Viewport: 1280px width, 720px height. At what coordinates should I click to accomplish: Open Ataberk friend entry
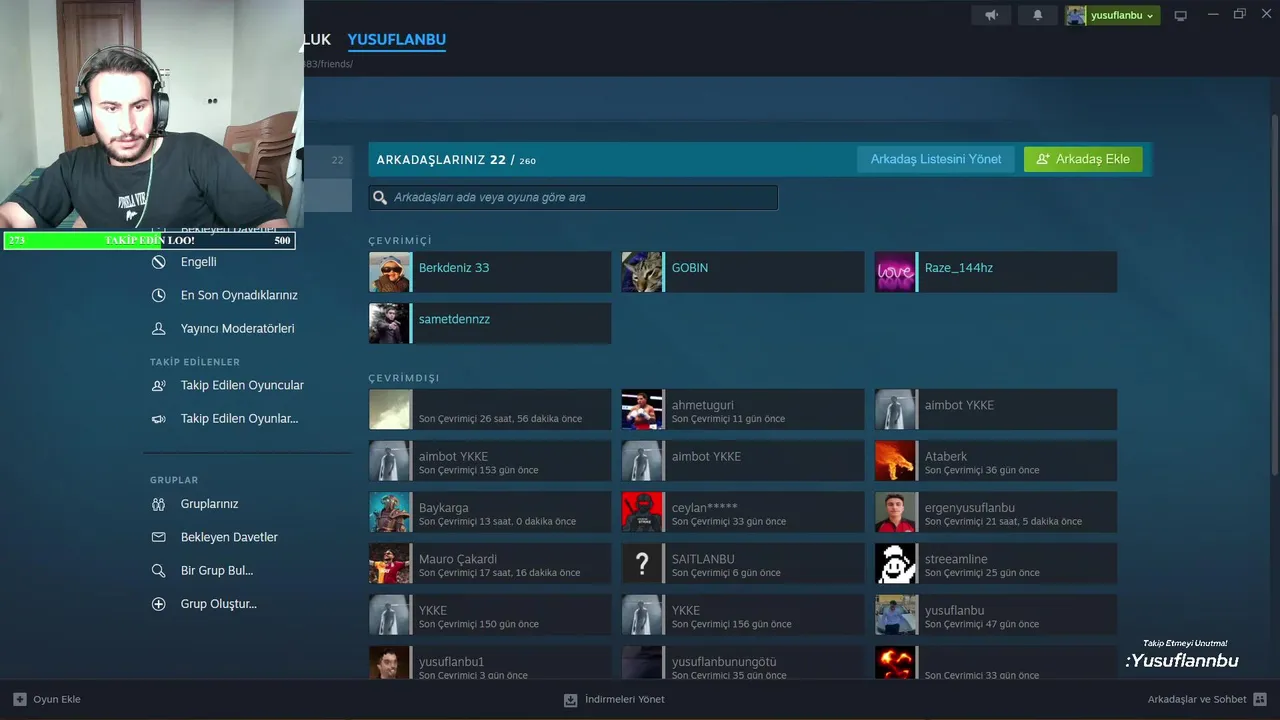click(996, 461)
